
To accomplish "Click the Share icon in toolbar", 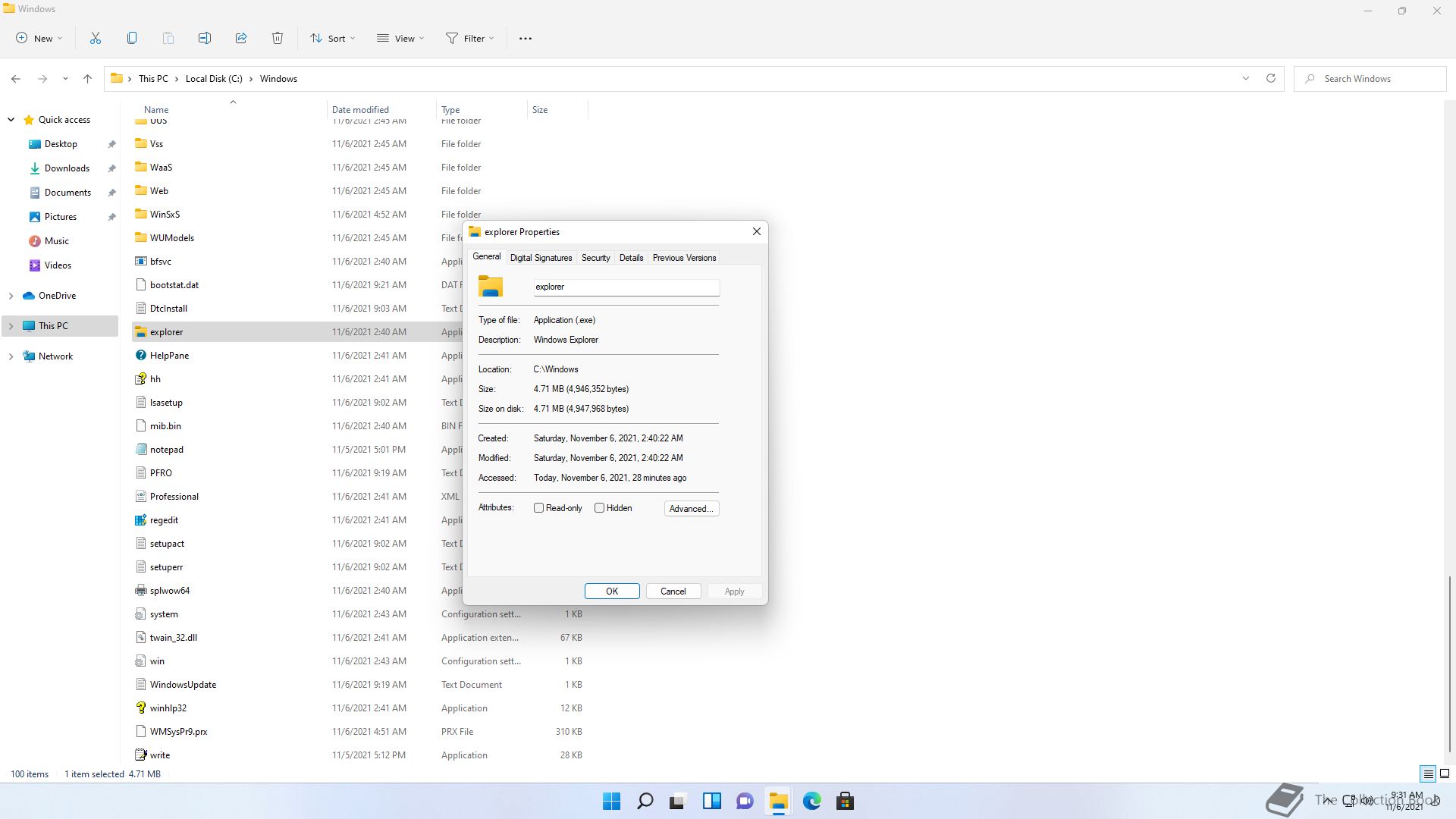I will (x=241, y=38).
